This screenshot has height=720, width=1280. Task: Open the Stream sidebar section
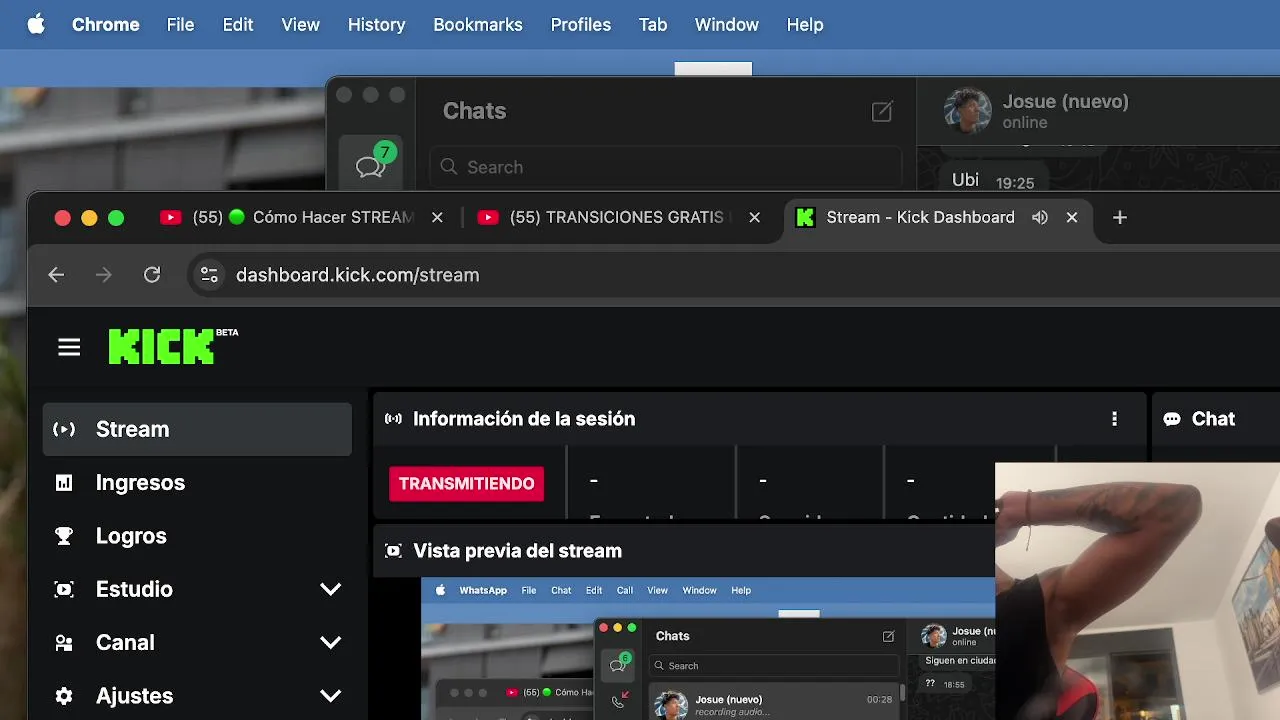197,429
